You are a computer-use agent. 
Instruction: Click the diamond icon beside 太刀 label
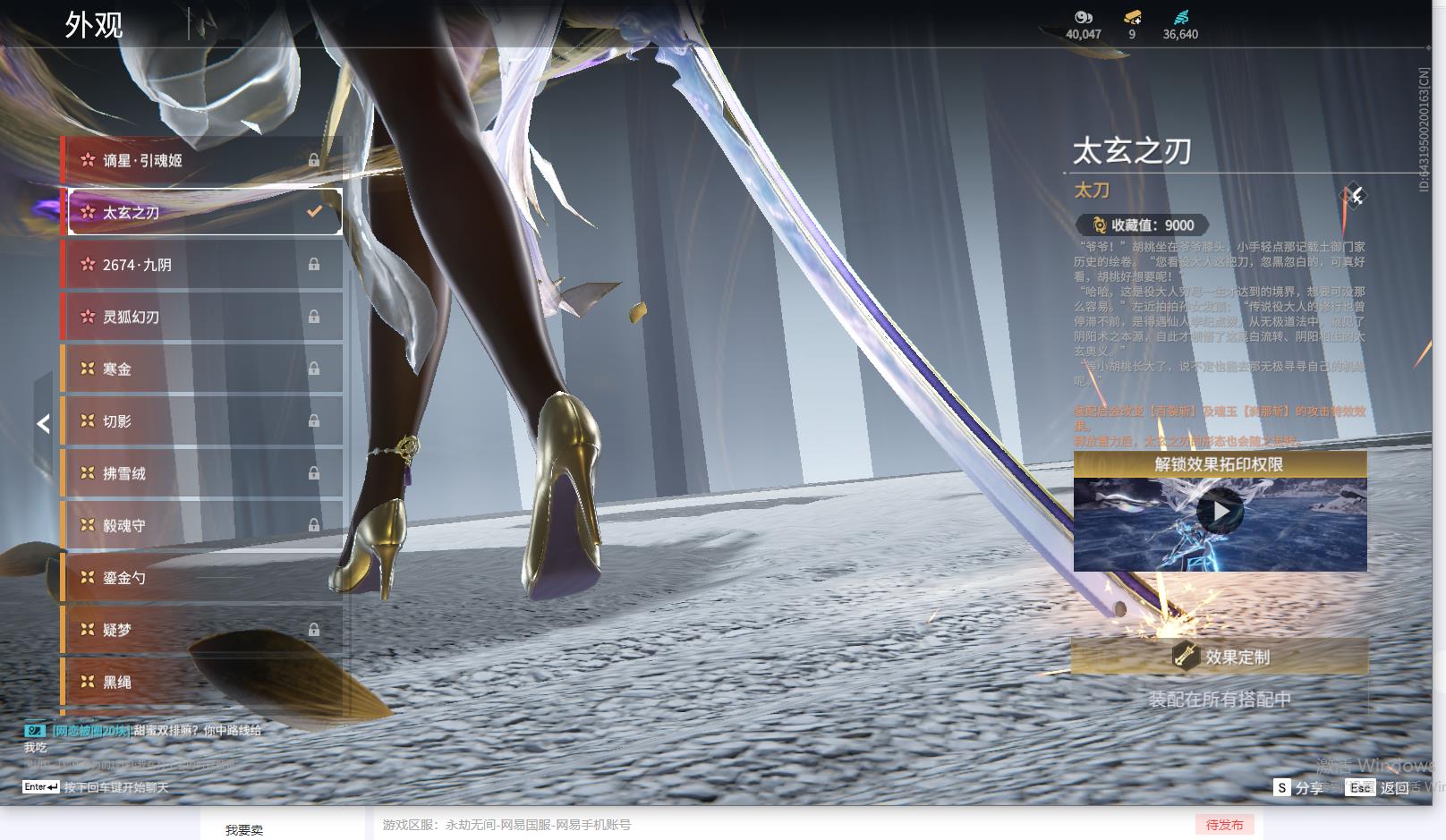[x=1353, y=196]
